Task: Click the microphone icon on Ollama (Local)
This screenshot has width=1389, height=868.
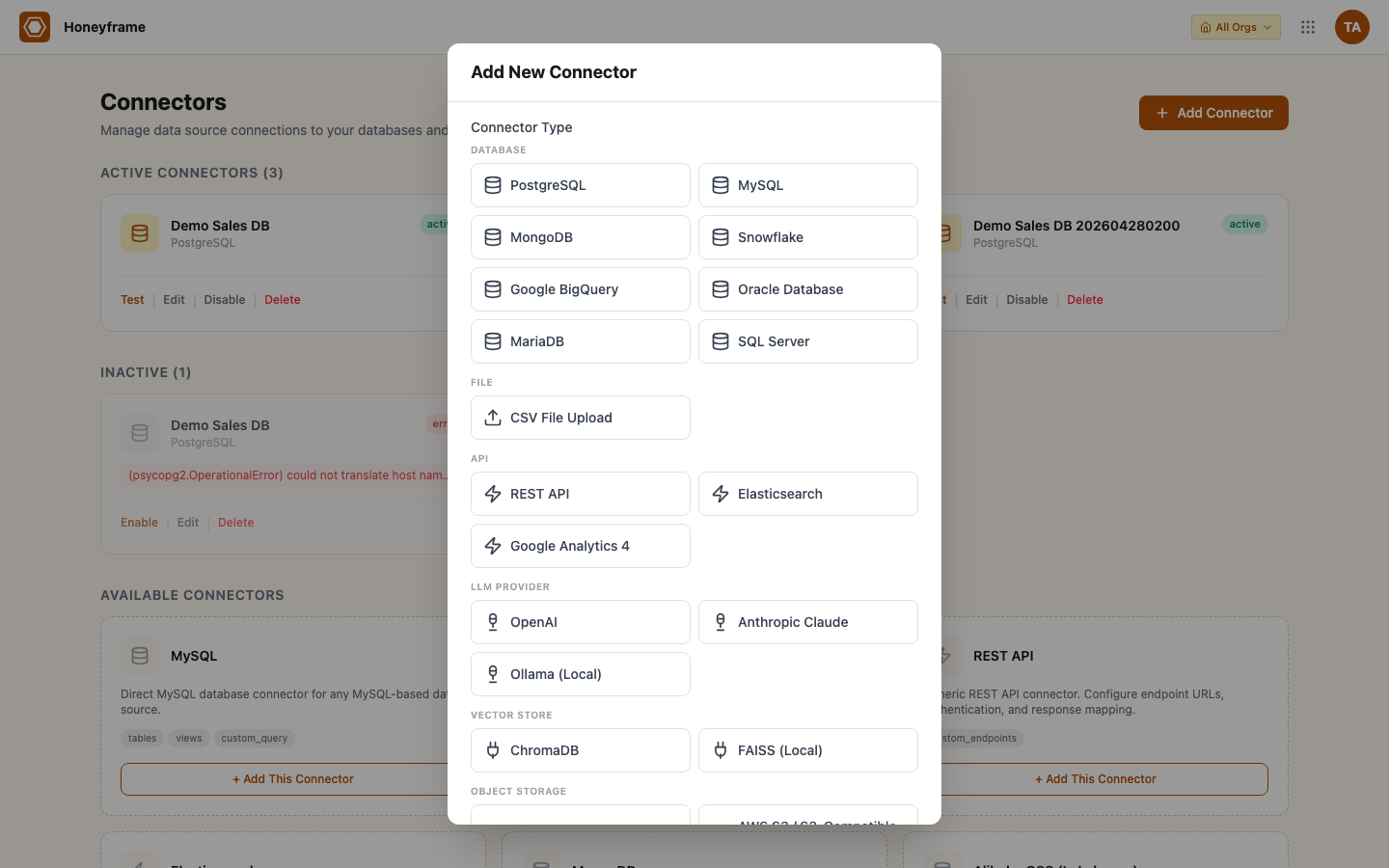Action: pyautogui.click(x=493, y=674)
